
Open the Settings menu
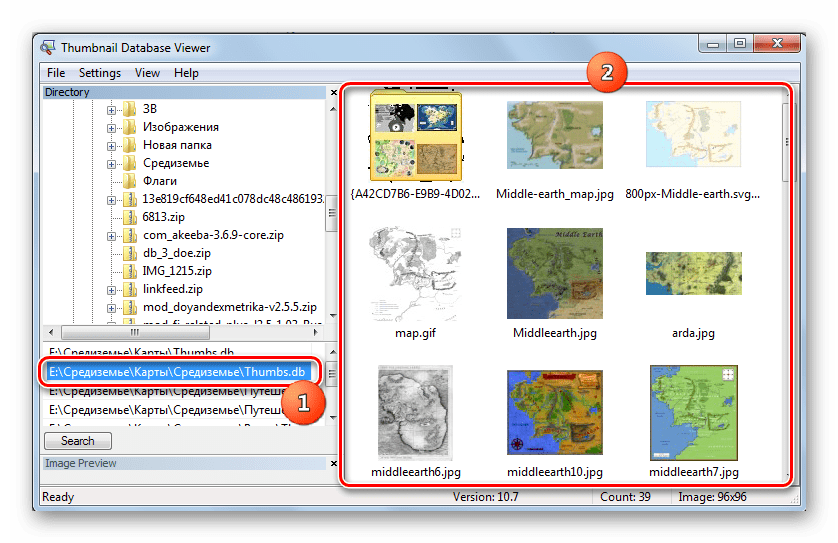click(99, 73)
